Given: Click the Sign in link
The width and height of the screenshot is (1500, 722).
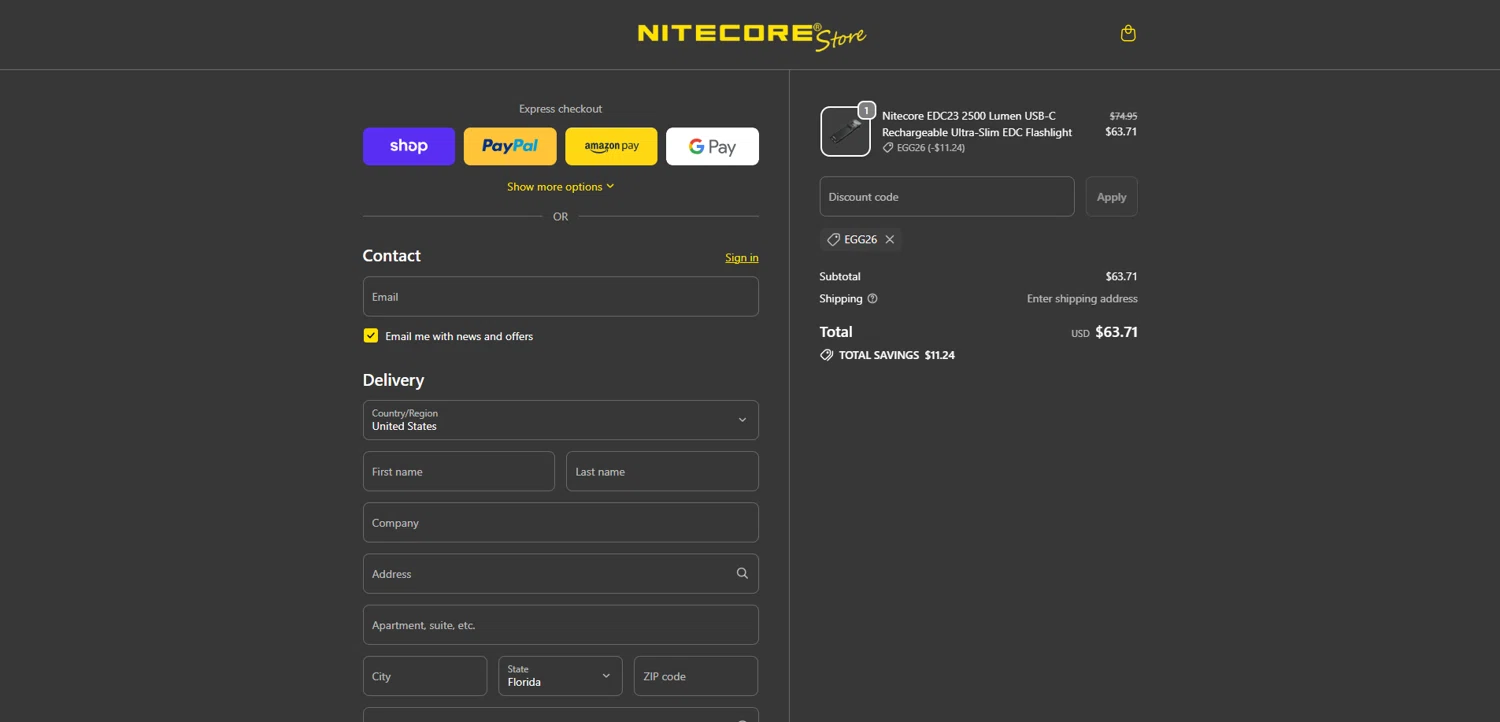Looking at the screenshot, I should 742,258.
